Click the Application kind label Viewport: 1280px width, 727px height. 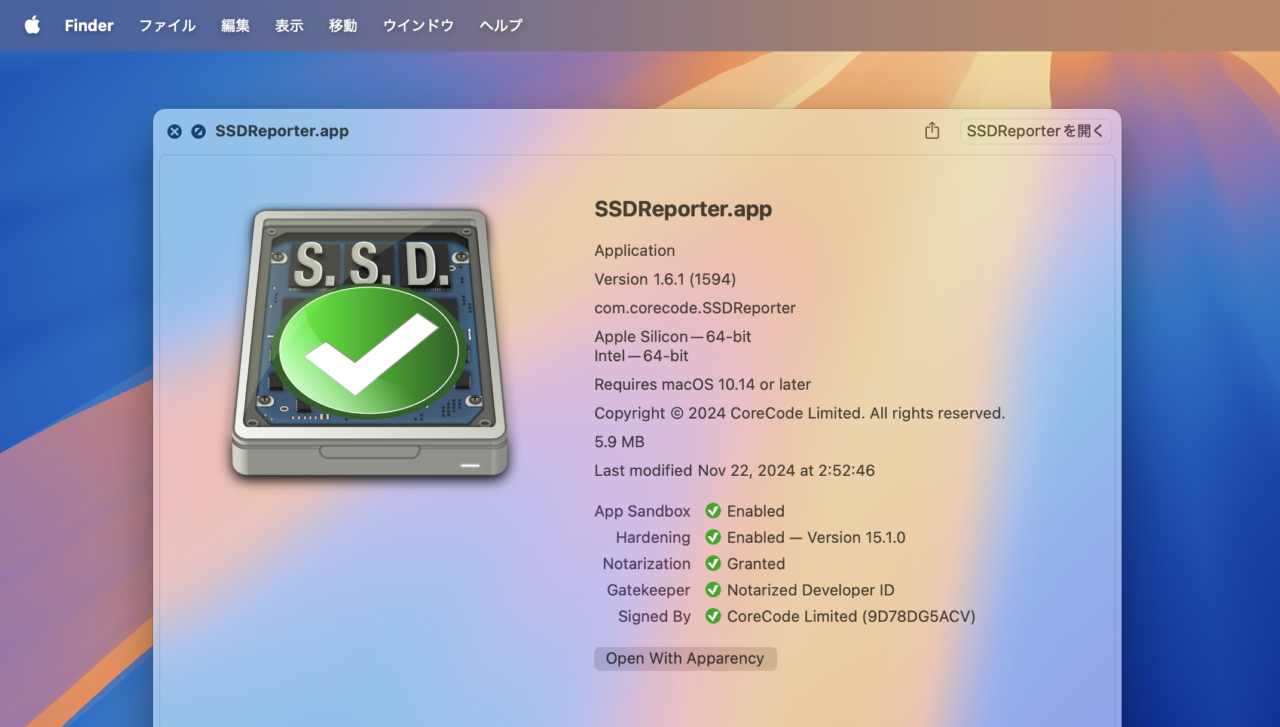click(x=635, y=251)
